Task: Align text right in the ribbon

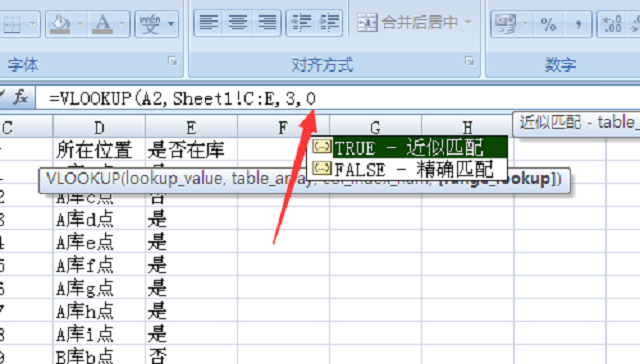Action: click(x=267, y=23)
